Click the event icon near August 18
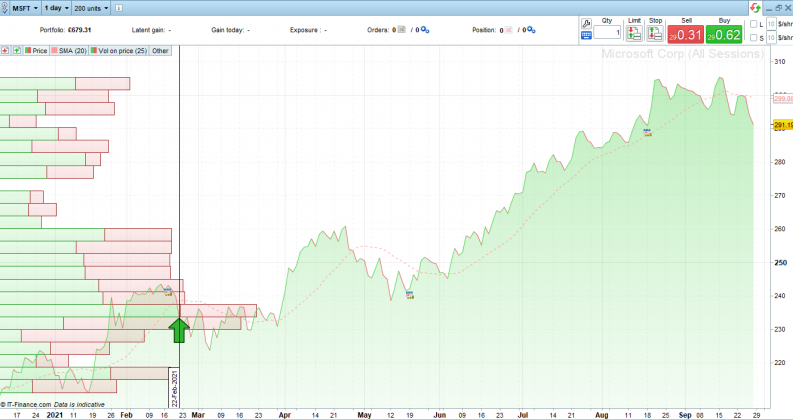The height and width of the screenshot is (420, 793). coord(647,132)
